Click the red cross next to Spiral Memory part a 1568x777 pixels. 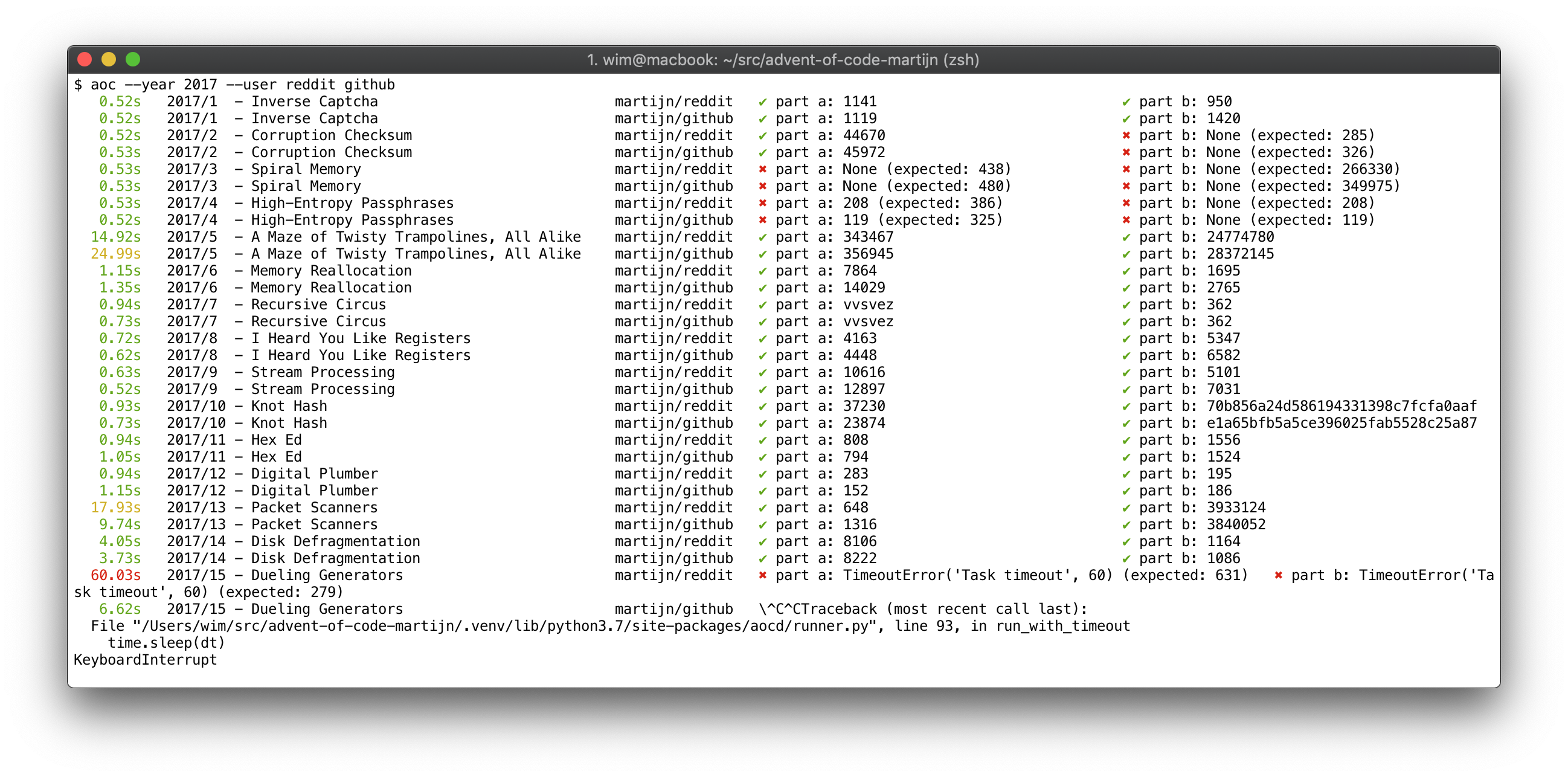coord(763,169)
